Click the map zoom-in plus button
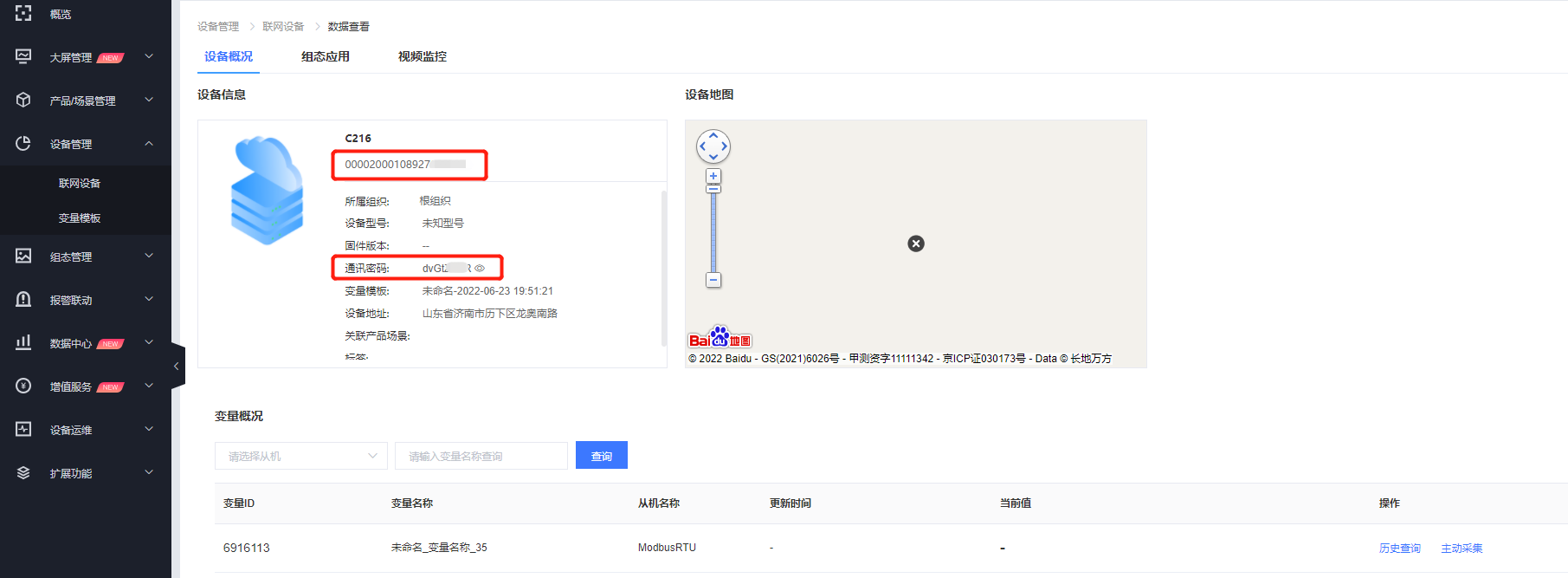 713,176
